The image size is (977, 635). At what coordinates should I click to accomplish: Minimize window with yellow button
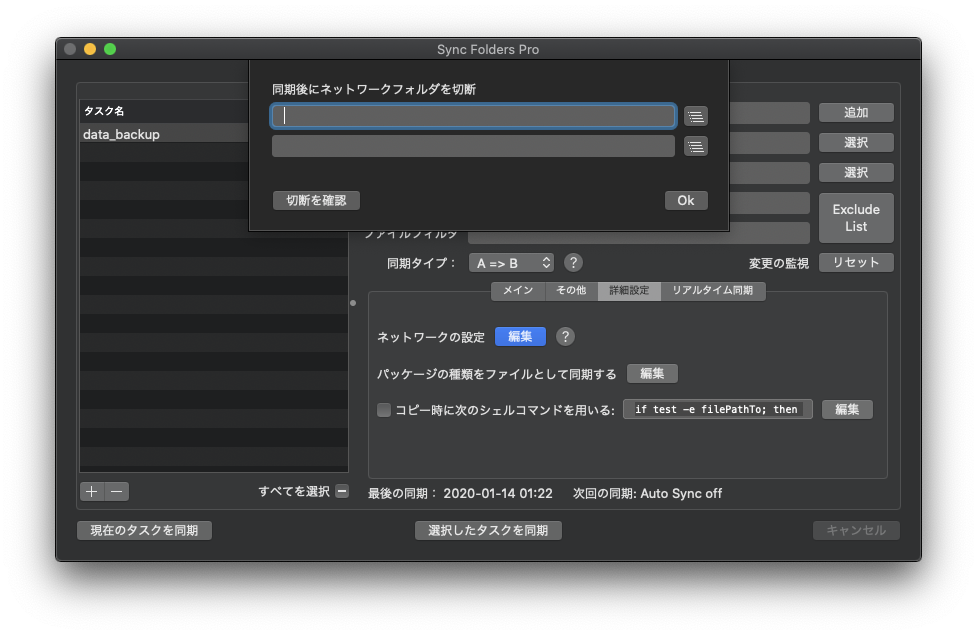(90, 49)
